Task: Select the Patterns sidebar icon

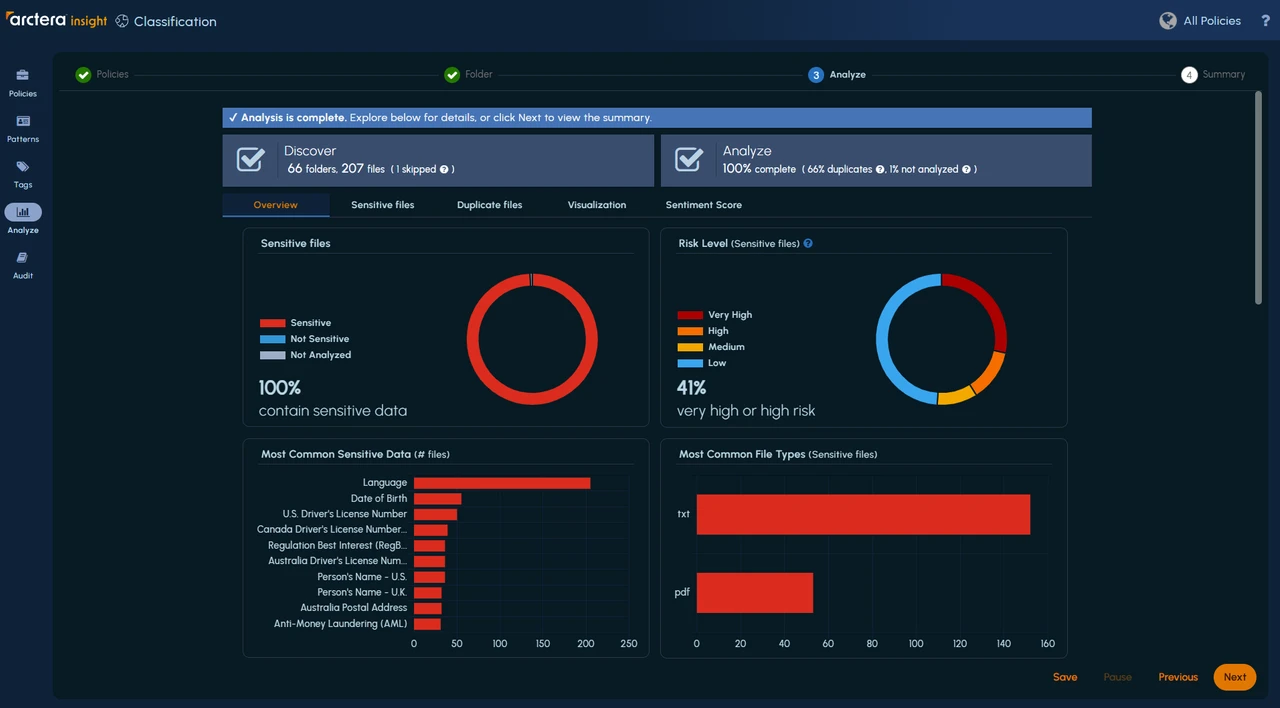Action: (22, 130)
